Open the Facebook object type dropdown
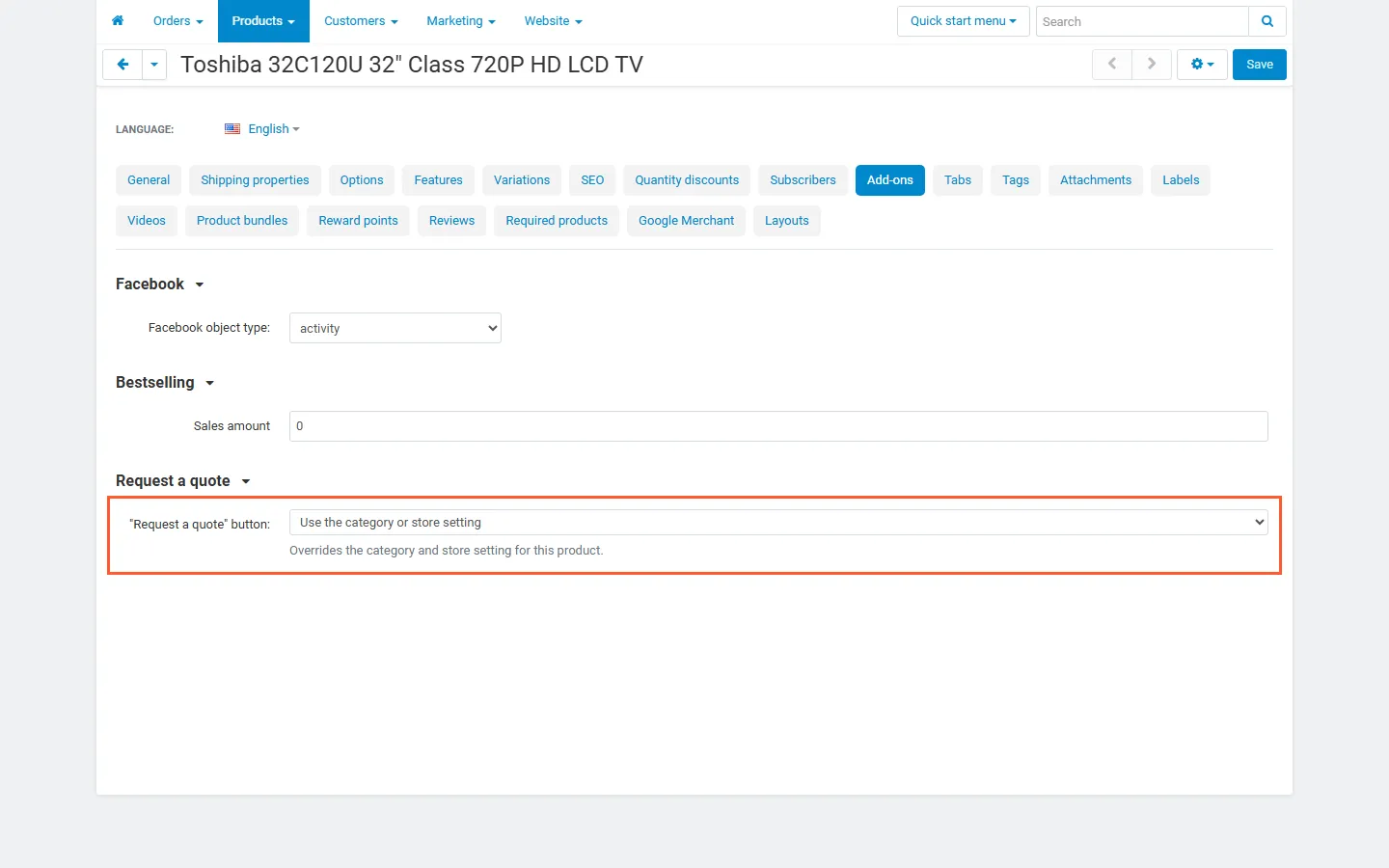This screenshot has width=1389, height=868. click(395, 328)
